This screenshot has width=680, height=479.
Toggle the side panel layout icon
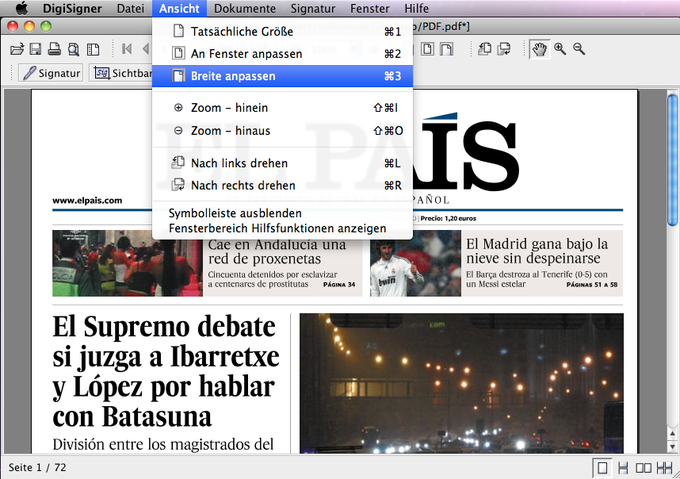click(x=93, y=49)
